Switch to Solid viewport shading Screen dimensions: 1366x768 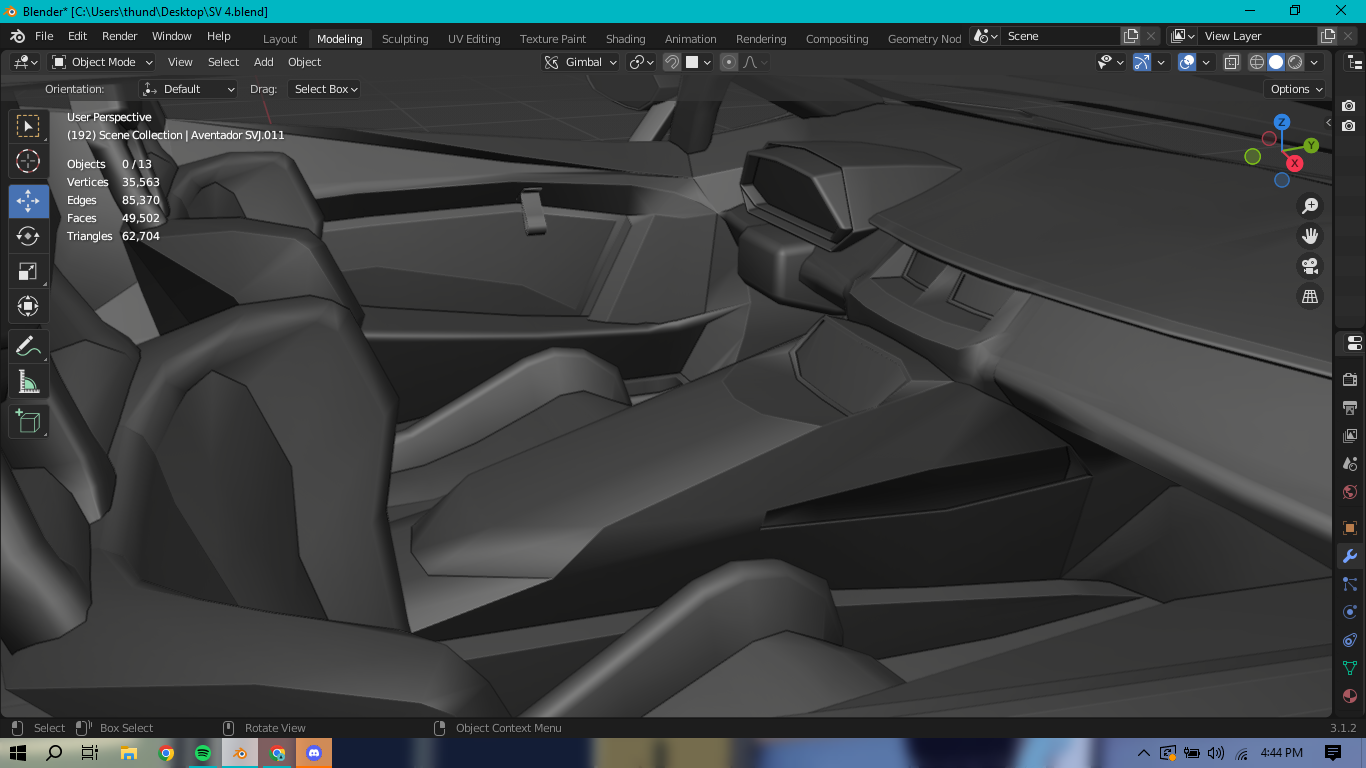(x=1276, y=62)
